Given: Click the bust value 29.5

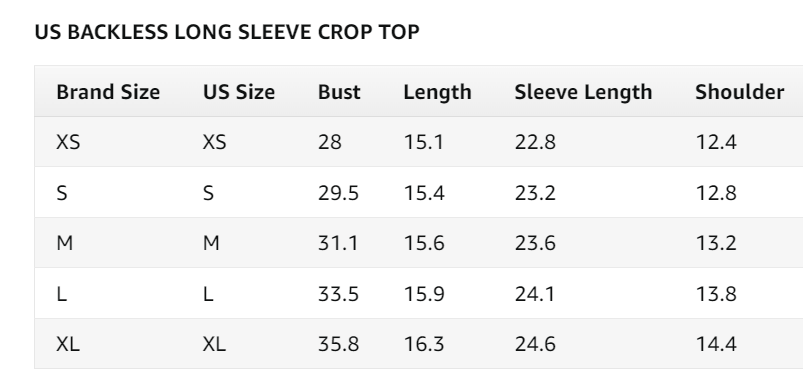Looking at the screenshot, I should pos(338,193).
